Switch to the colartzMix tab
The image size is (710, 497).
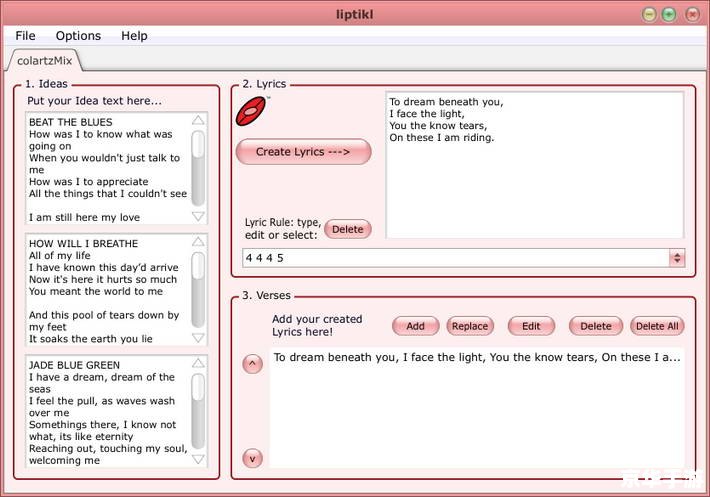click(x=44, y=61)
